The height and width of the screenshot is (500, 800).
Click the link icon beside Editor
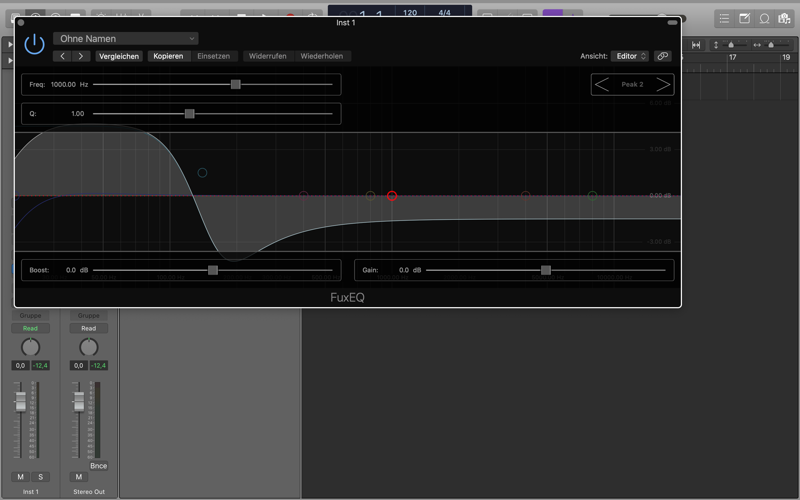pyautogui.click(x=662, y=56)
